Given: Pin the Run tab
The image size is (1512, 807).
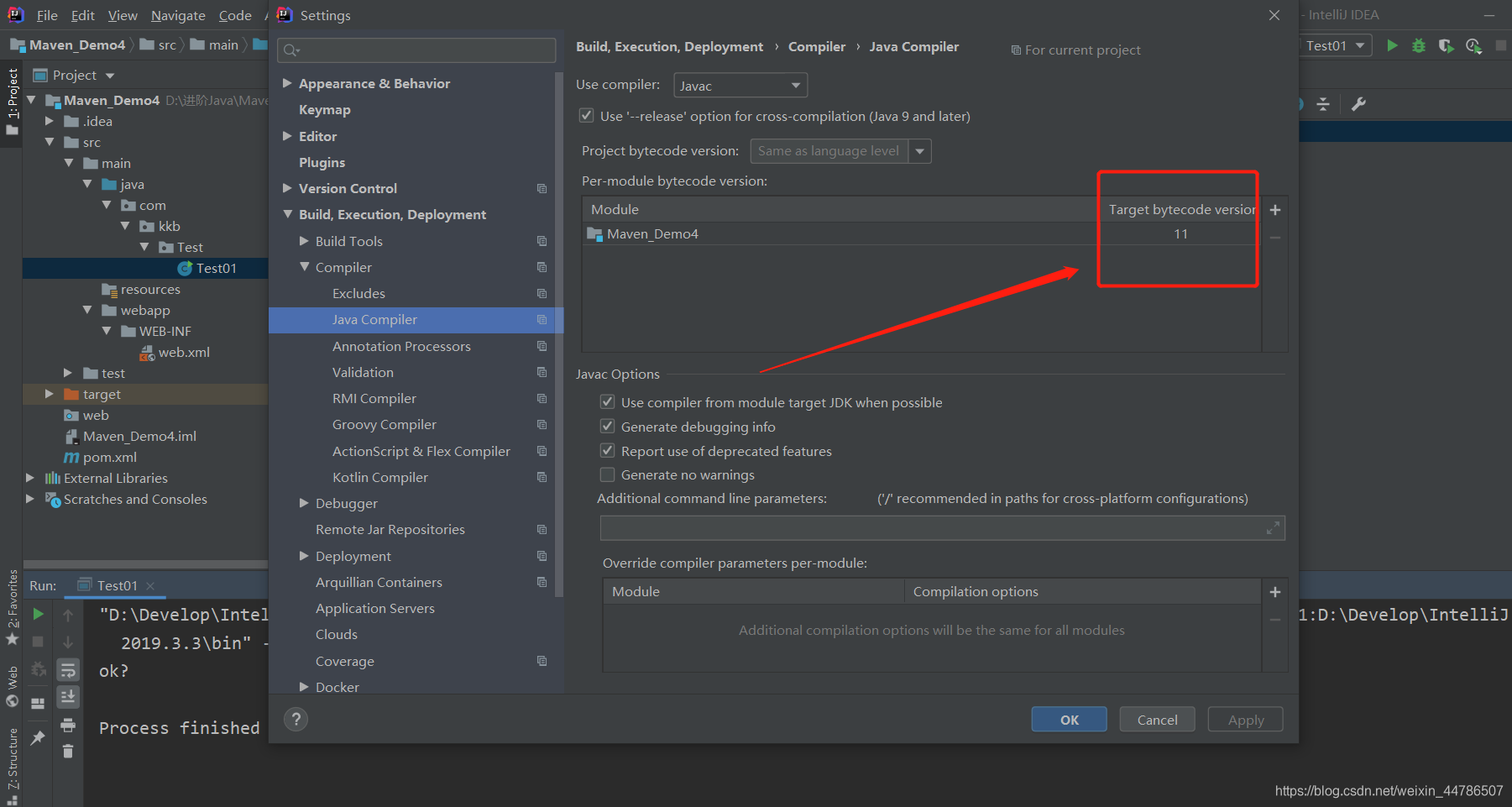Looking at the screenshot, I should 38,738.
